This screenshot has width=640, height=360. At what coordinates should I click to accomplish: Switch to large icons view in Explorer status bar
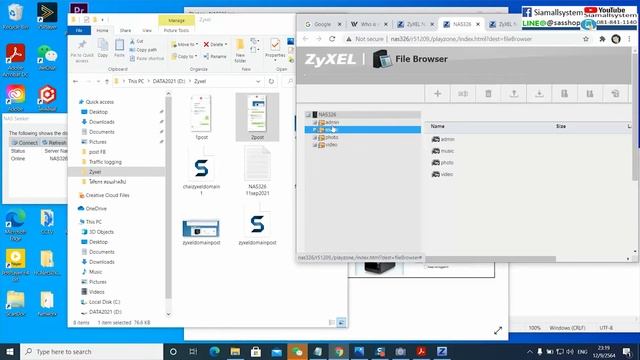click(341, 322)
